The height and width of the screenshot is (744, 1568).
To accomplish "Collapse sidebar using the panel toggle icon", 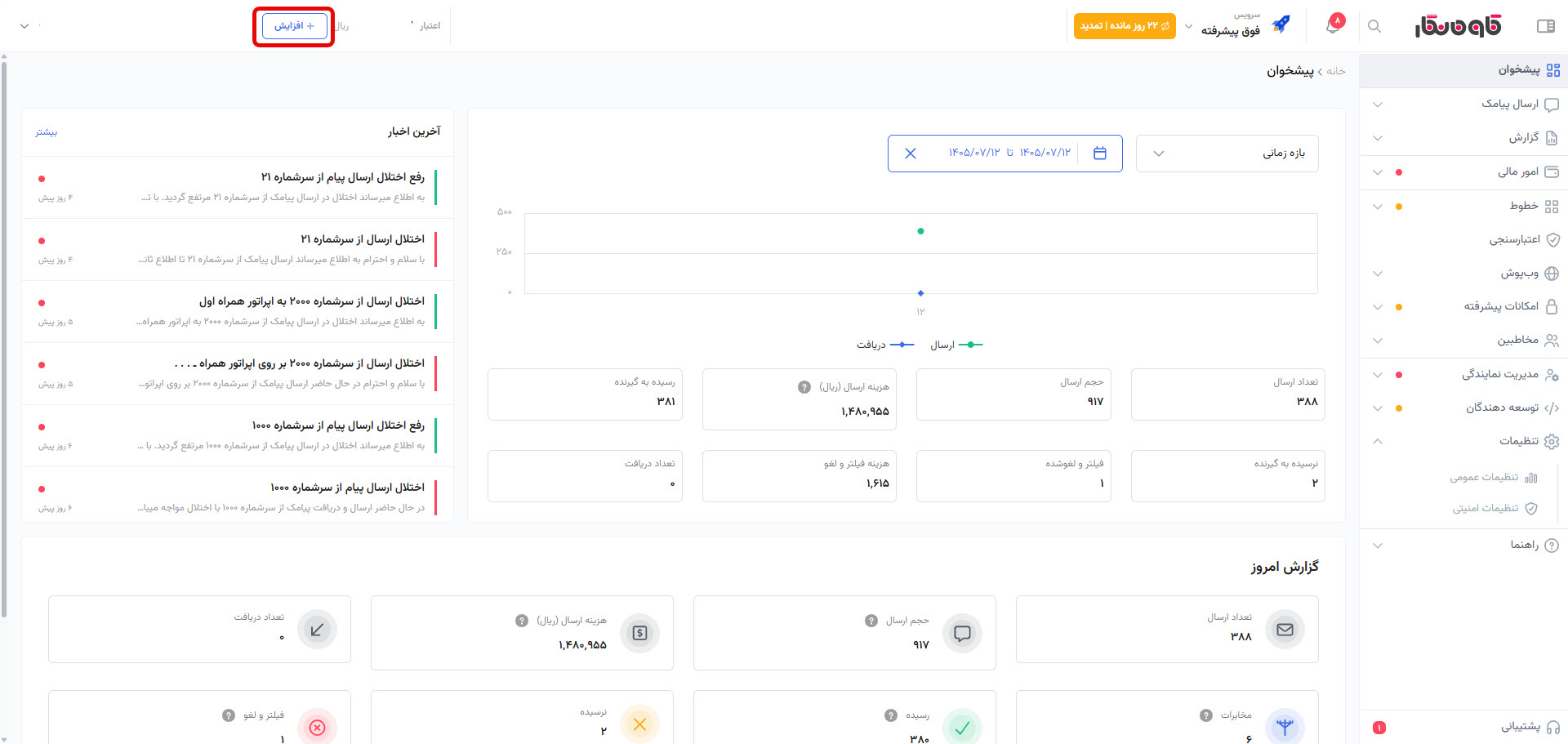I will click(1545, 26).
